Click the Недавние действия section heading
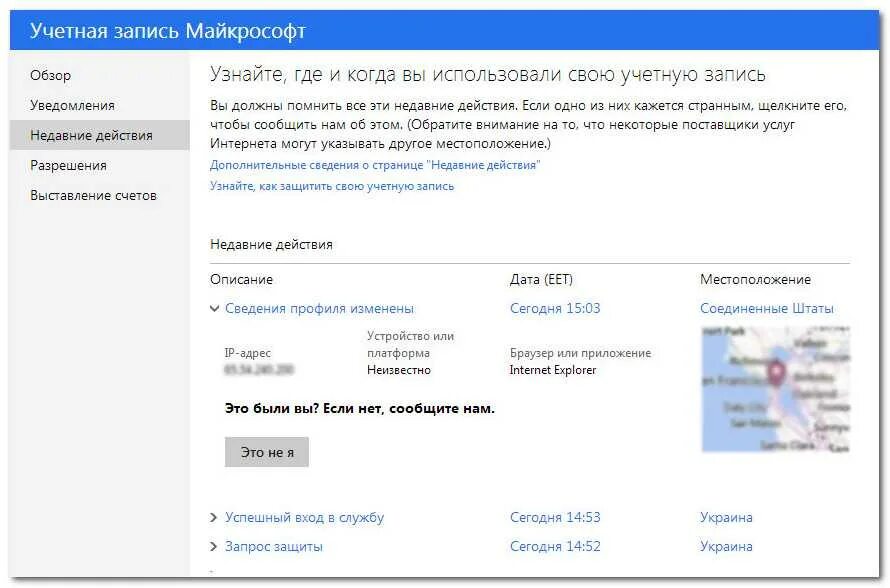The width and height of the screenshot is (890, 588). tap(271, 245)
